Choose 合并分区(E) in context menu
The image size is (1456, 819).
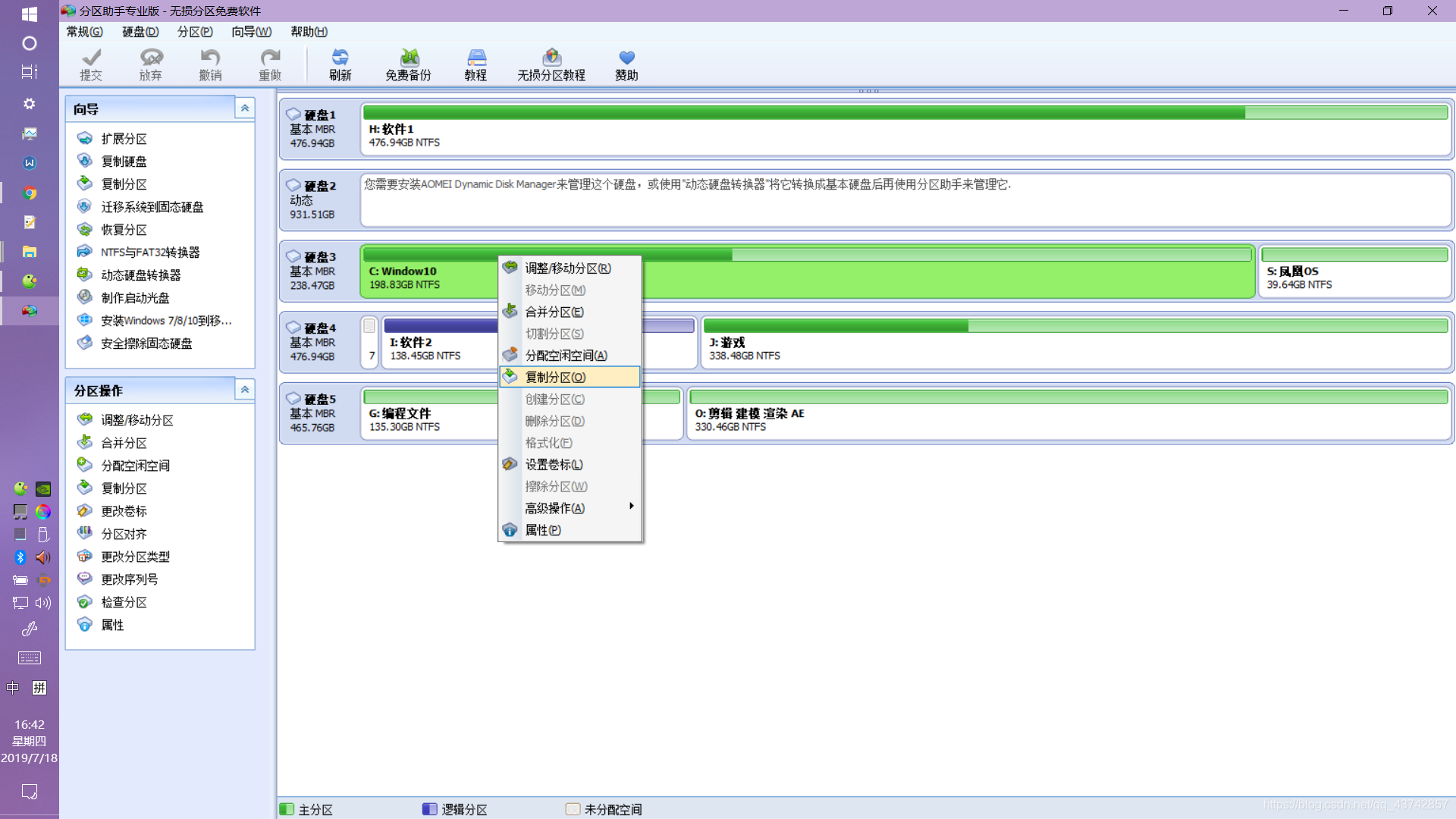coord(570,312)
